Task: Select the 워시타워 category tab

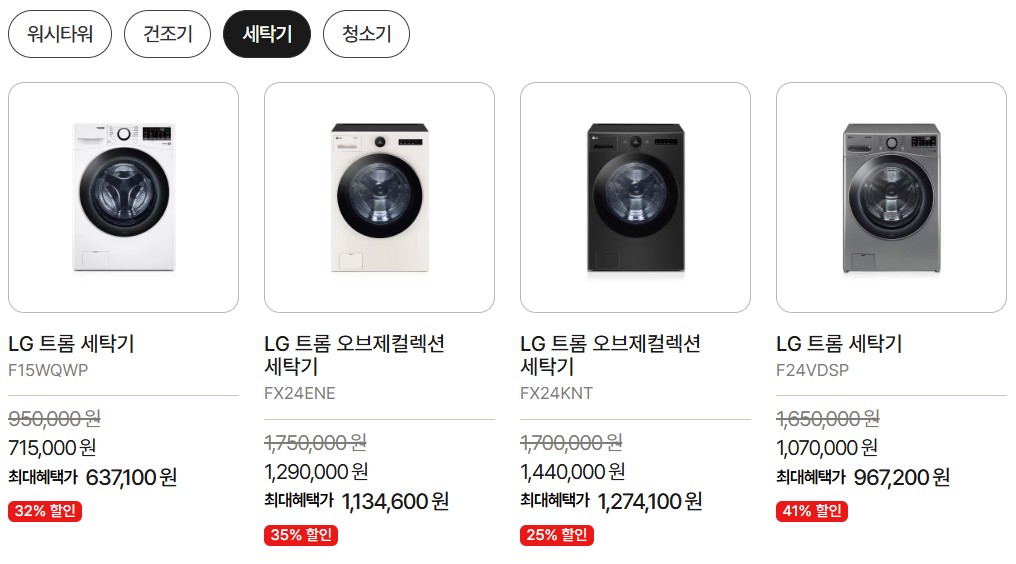Action: pyautogui.click(x=60, y=34)
